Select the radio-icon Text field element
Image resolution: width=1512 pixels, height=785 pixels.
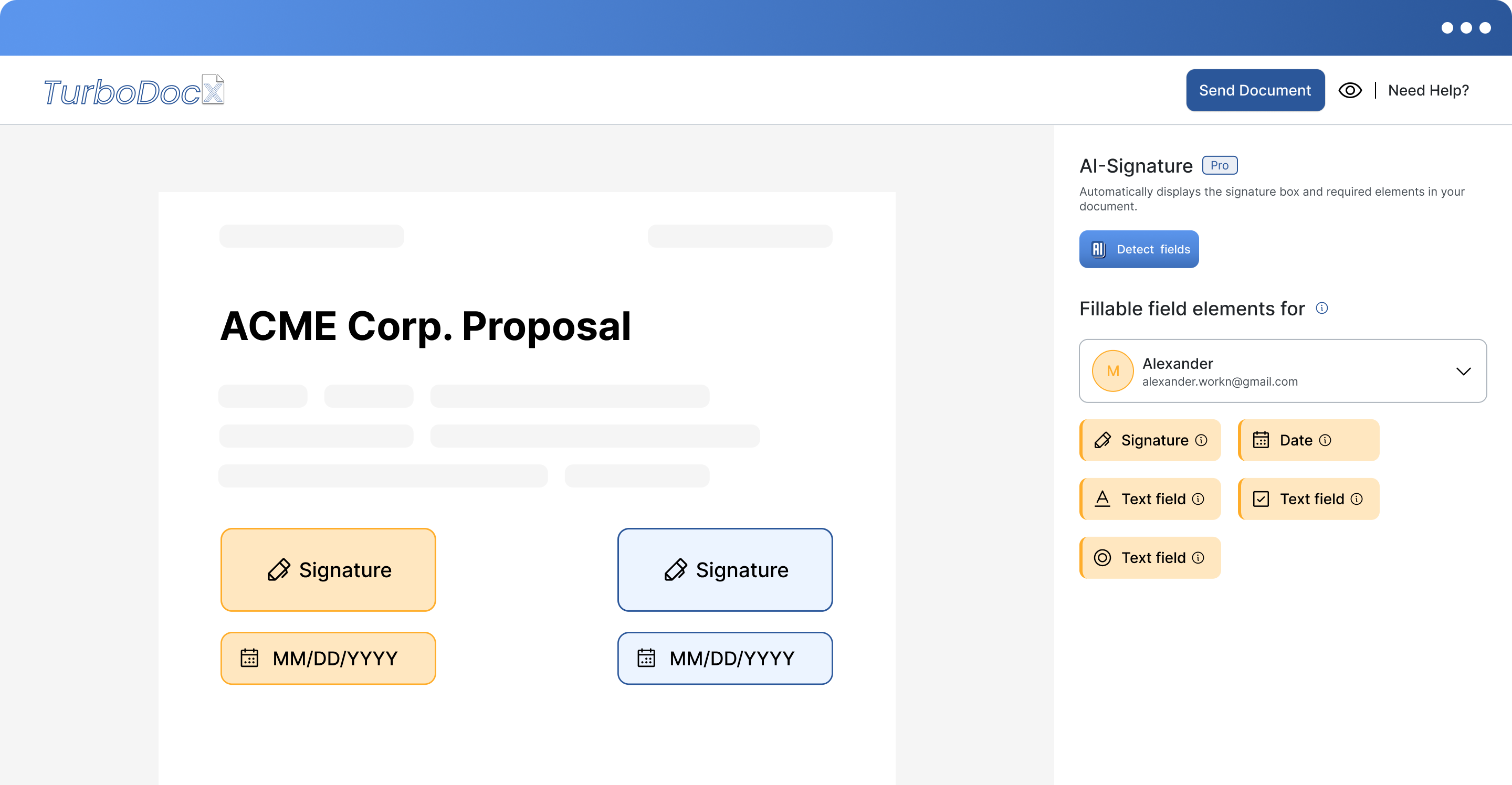point(1150,557)
